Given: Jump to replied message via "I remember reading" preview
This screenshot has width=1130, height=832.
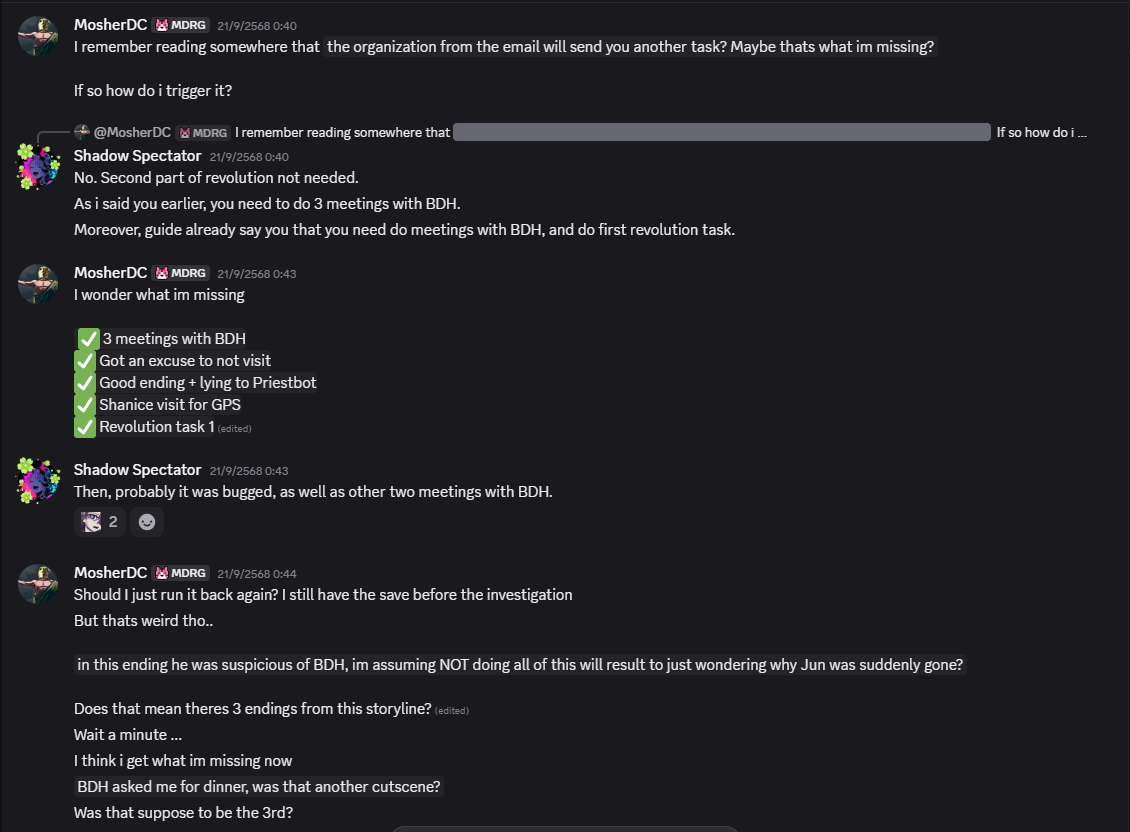Looking at the screenshot, I should (342, 132).
